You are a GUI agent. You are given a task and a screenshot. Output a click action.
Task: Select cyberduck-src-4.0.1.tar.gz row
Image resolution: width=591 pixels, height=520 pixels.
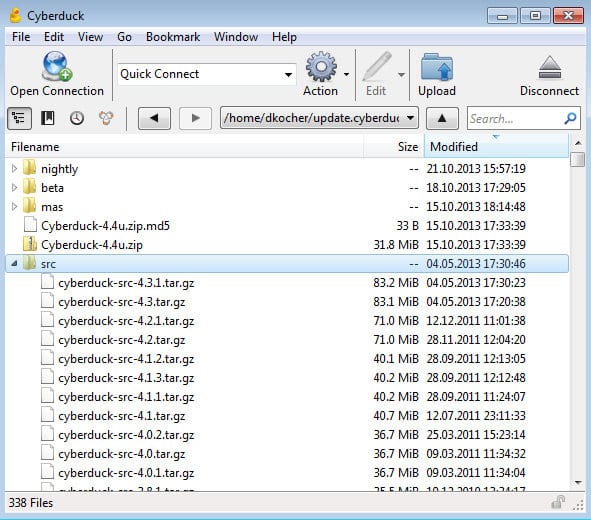[x=287, y=473]
